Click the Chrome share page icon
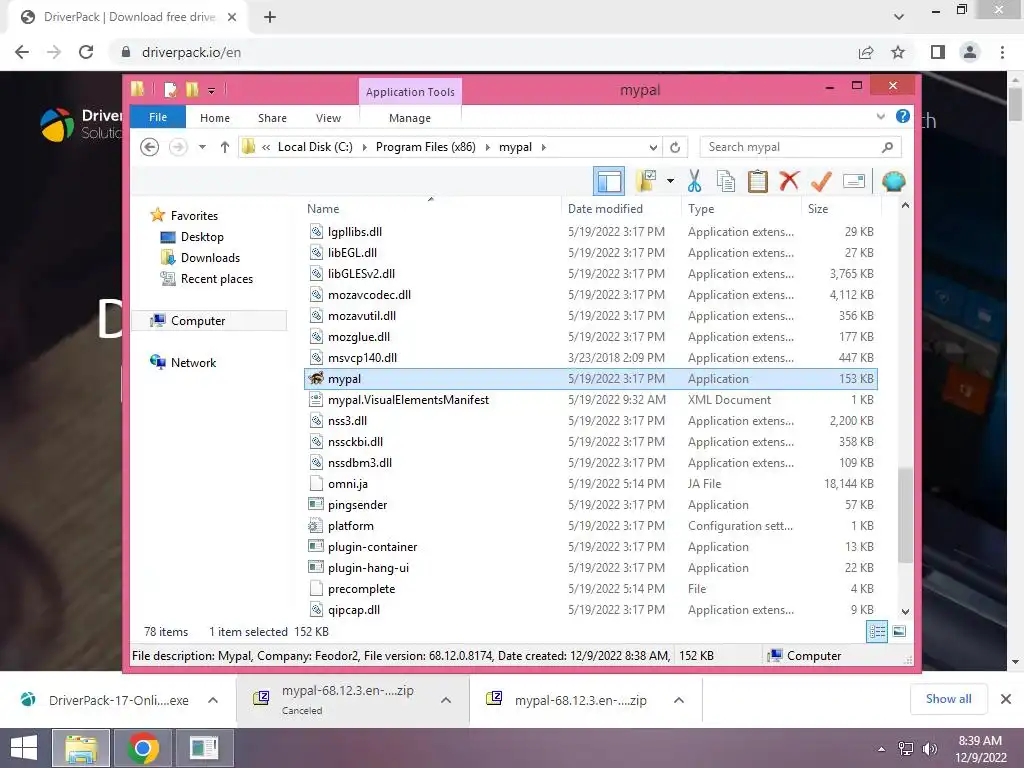 tap(866, 52)
